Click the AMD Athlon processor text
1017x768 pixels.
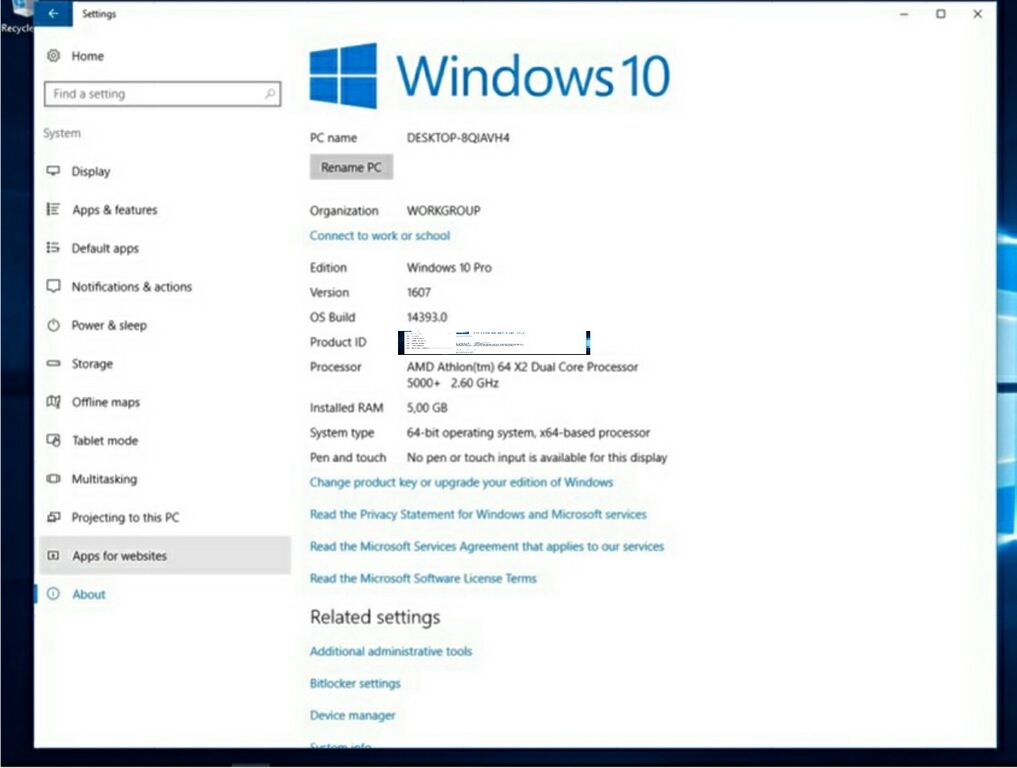point(522,375)
